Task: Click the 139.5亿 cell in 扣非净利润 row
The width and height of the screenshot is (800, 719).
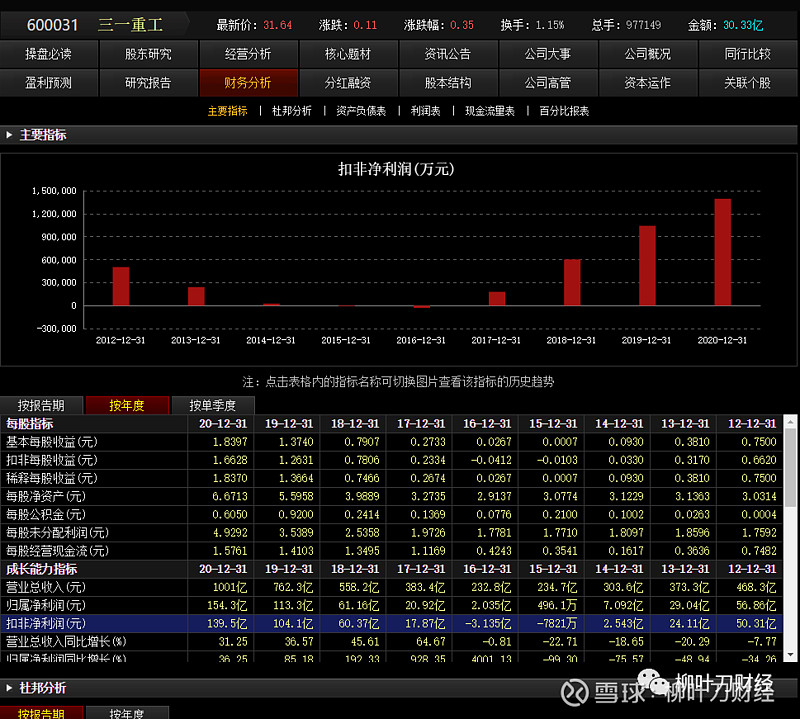Action: [x=227, y=624]
